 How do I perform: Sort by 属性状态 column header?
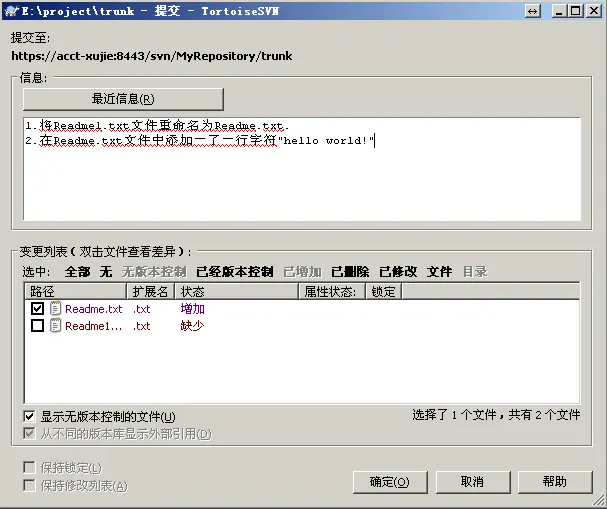click(x=332, y=291)
